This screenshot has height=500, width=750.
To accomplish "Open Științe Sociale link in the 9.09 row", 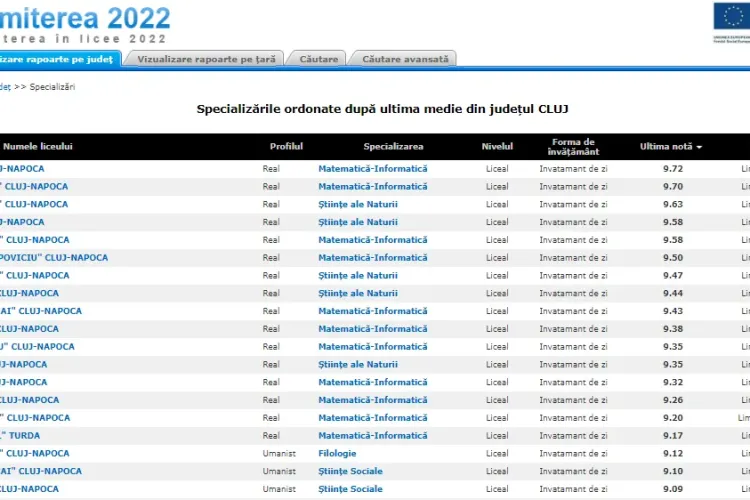I will point(350,489).
